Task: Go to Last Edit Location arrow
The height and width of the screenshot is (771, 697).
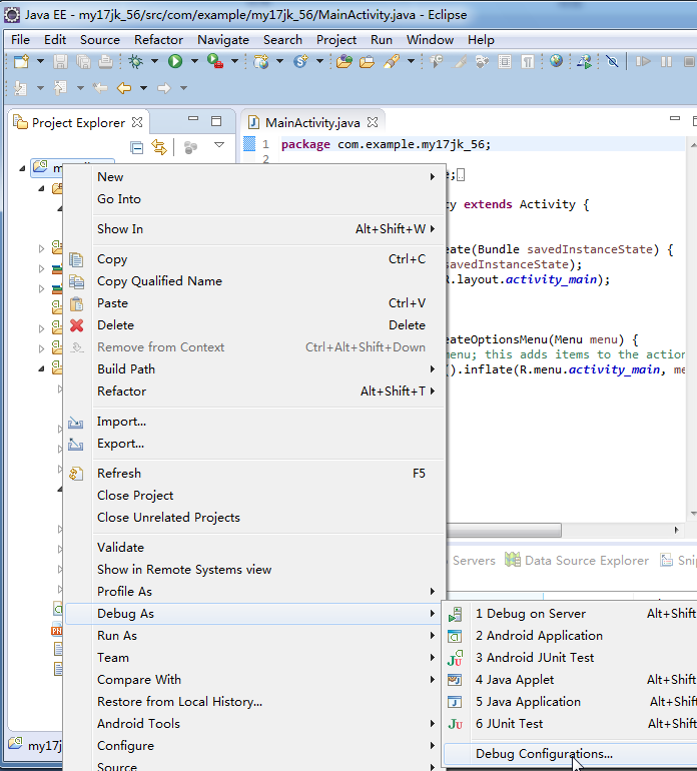Action: pos(100,88)
